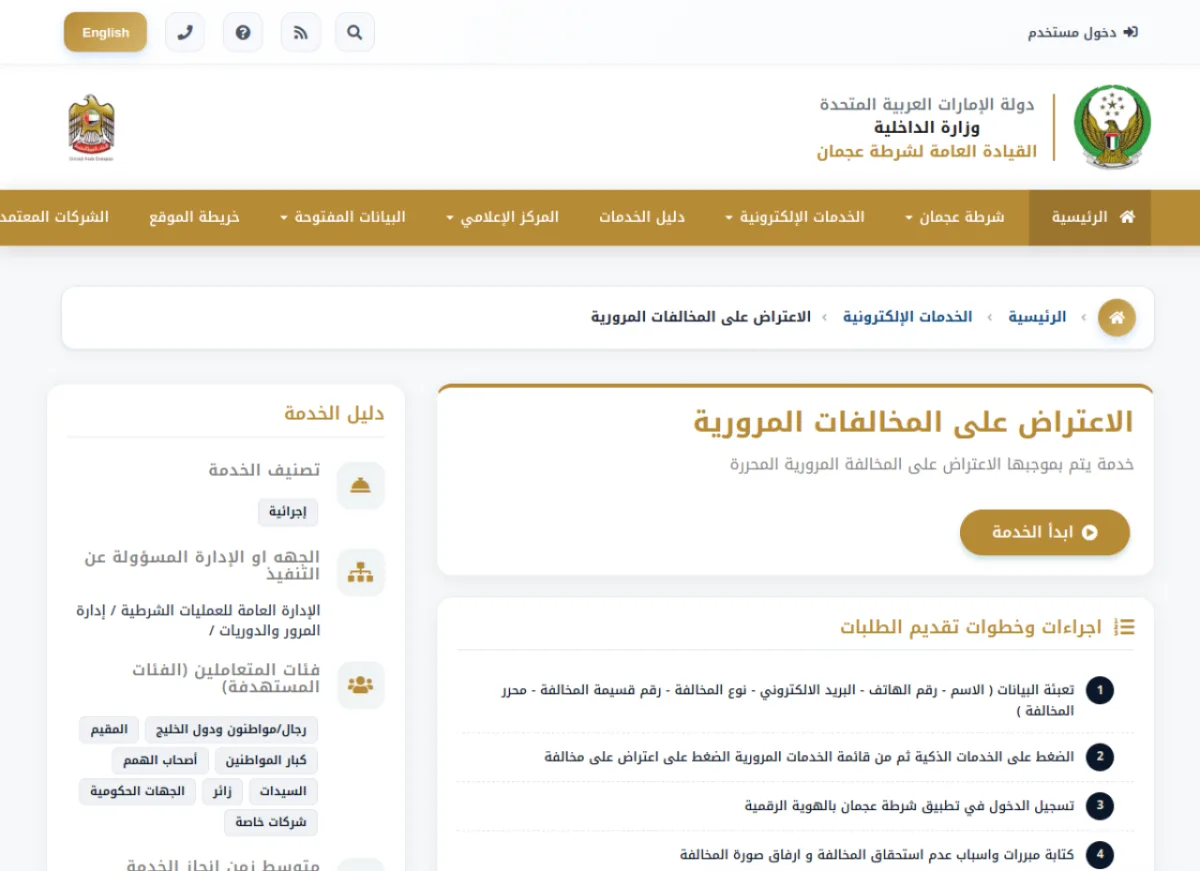Screen dimensions: 1200x871
Task: Click step 2 number badge
Action: [1100, 757]
